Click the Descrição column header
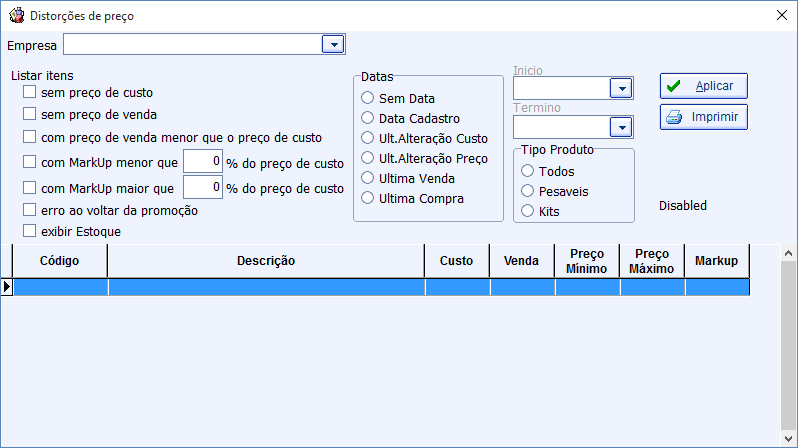The image size is (798, 448). (266, 261)
